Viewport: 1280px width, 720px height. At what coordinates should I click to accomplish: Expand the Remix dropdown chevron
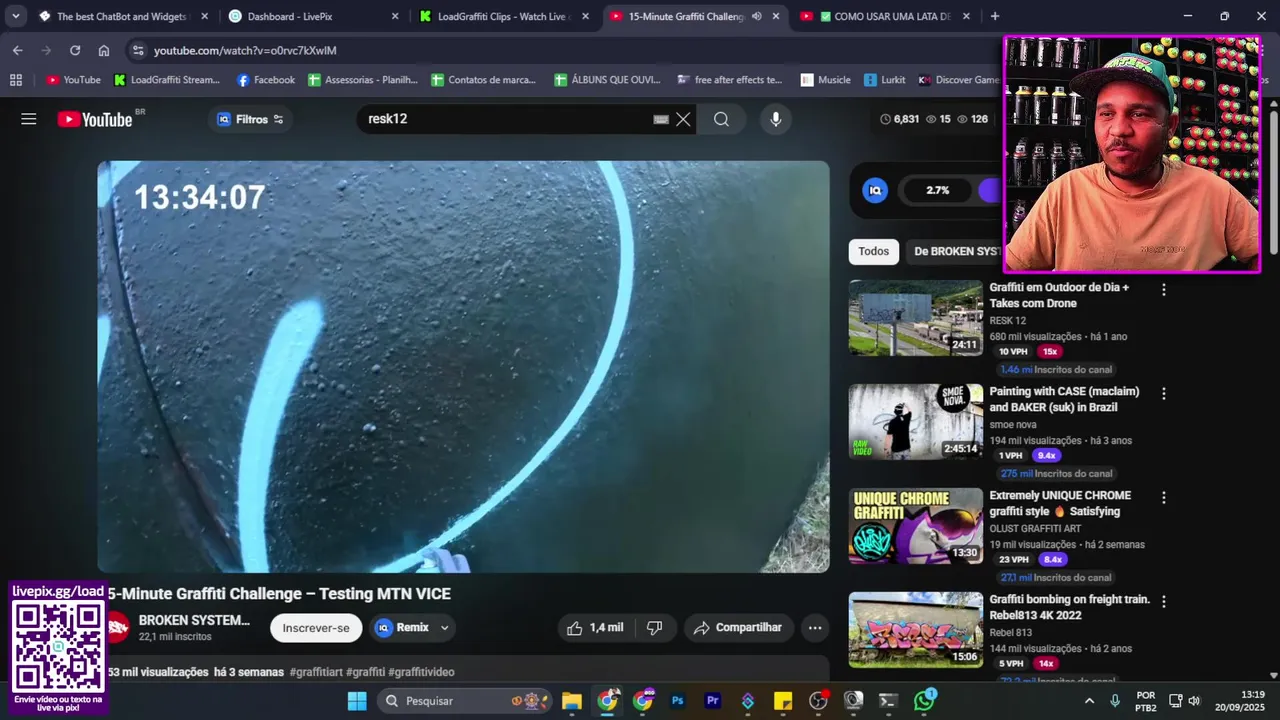click(444, 628)
